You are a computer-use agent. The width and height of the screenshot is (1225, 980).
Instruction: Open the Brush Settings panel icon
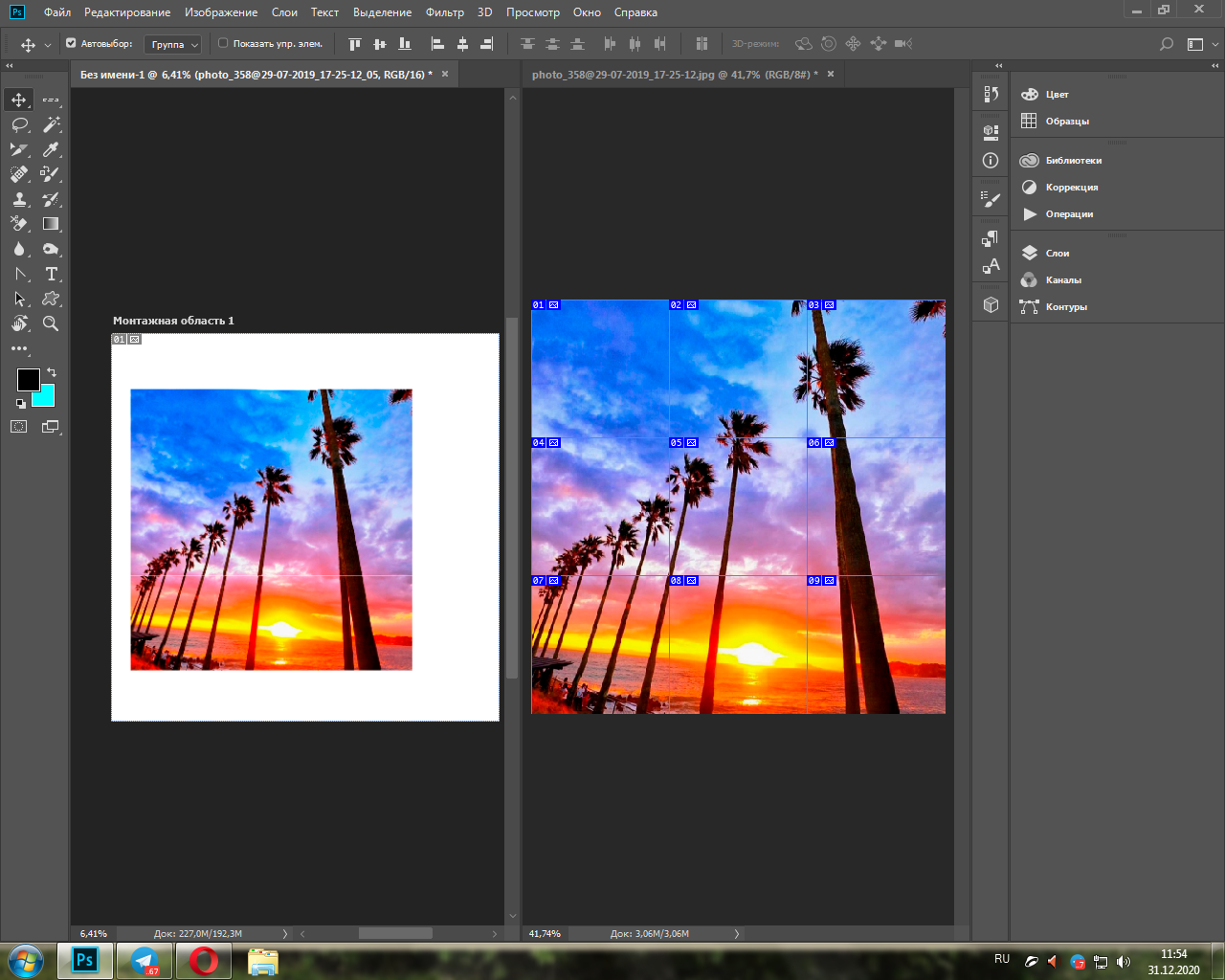tap(991, 199)
